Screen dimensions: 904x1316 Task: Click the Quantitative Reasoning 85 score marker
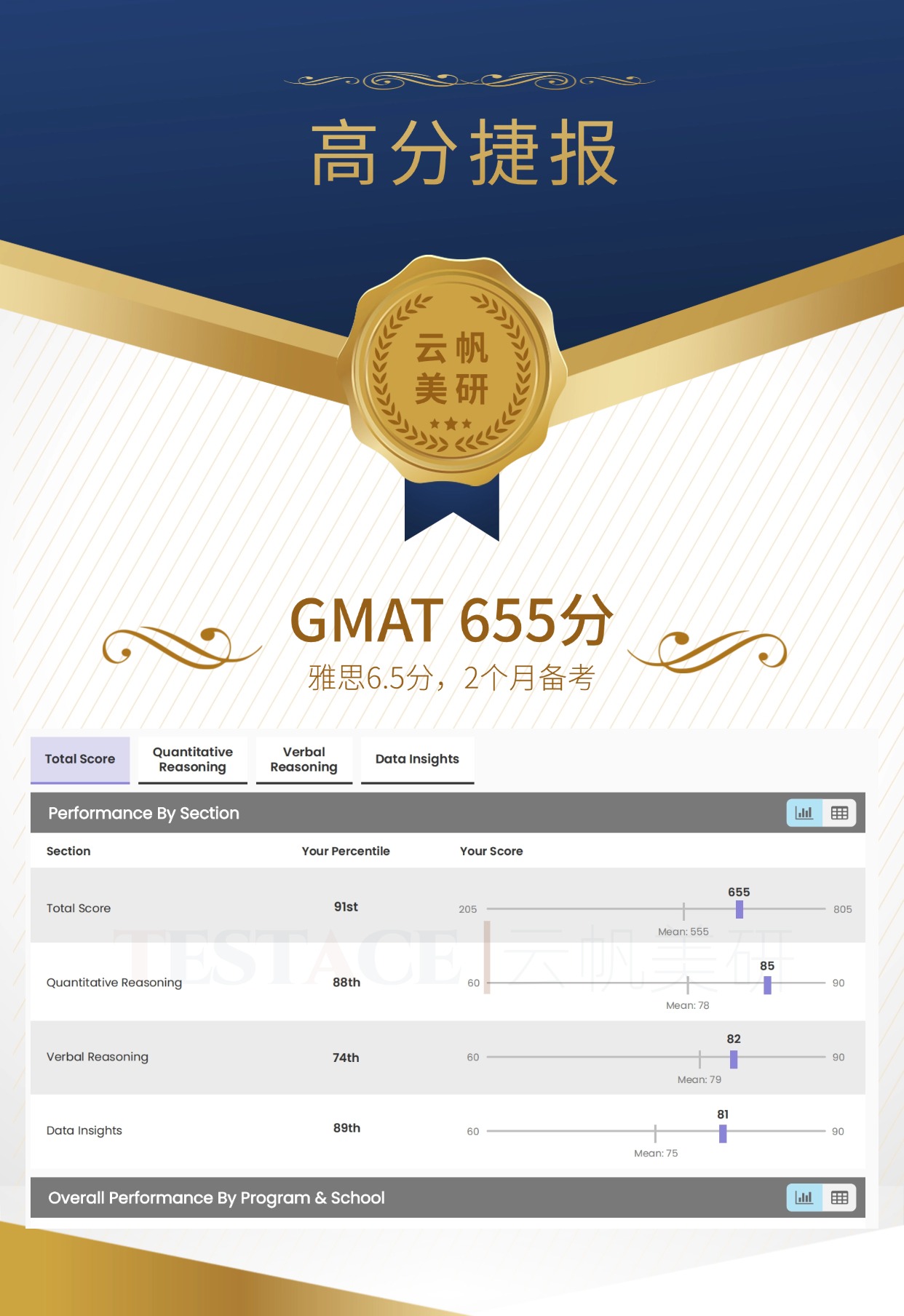point(767,985)
